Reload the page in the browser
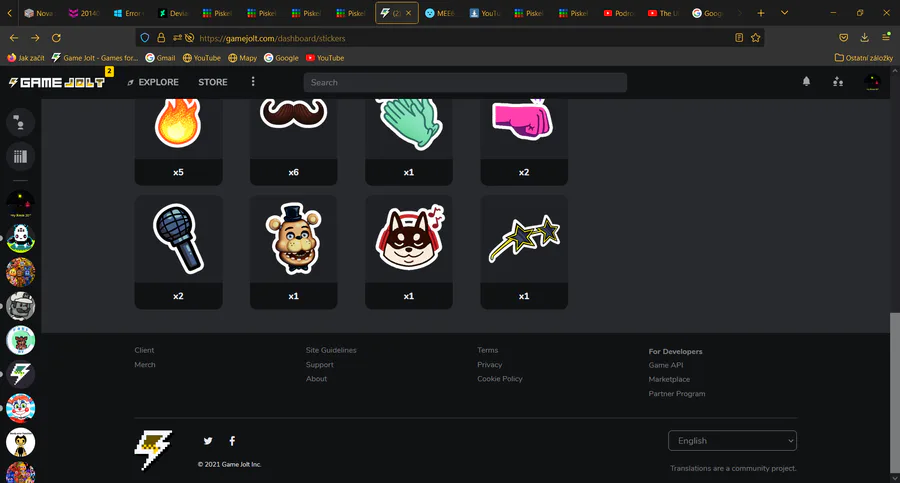The width and height of the screenshot is (900, 483). pyautogui.click(x=56, y=38)
